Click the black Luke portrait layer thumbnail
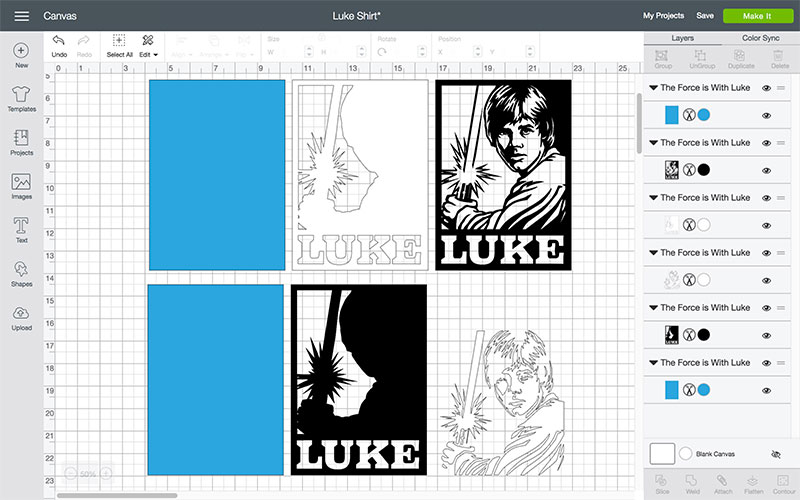 (x=671, y=170)
